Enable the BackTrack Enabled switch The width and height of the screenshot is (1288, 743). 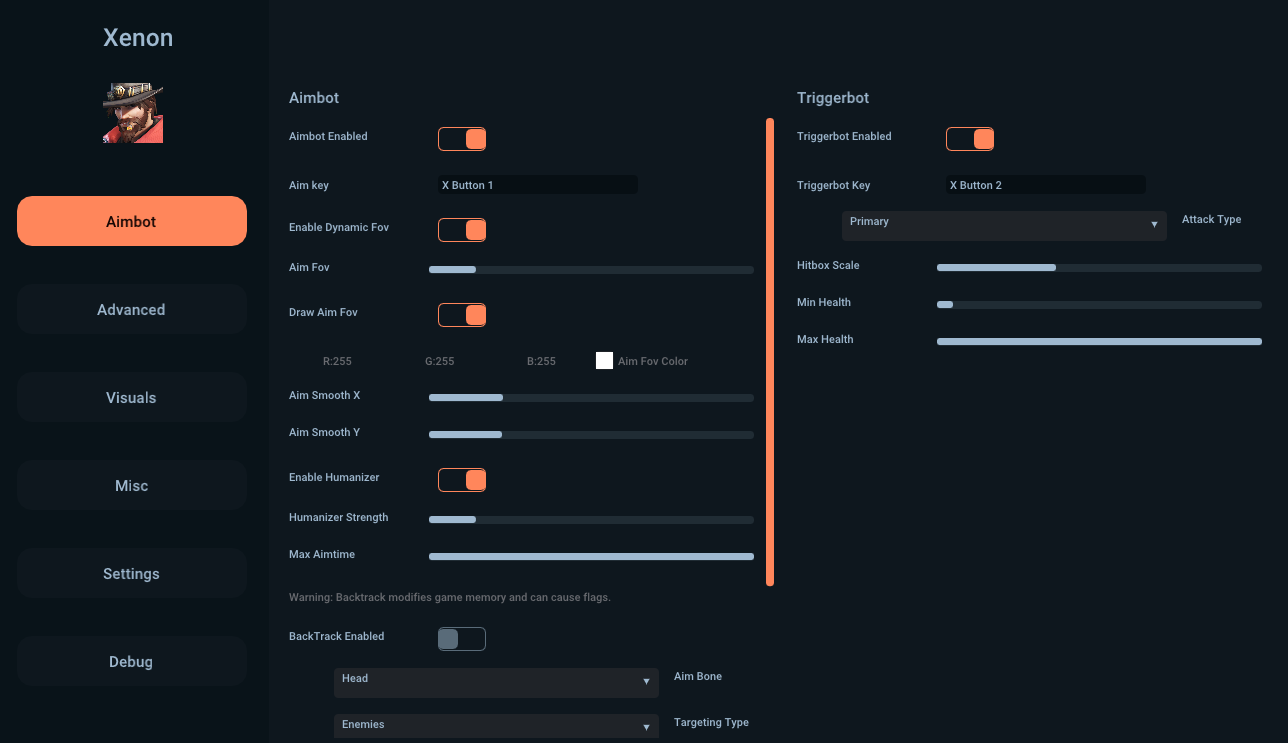(462, 639)
